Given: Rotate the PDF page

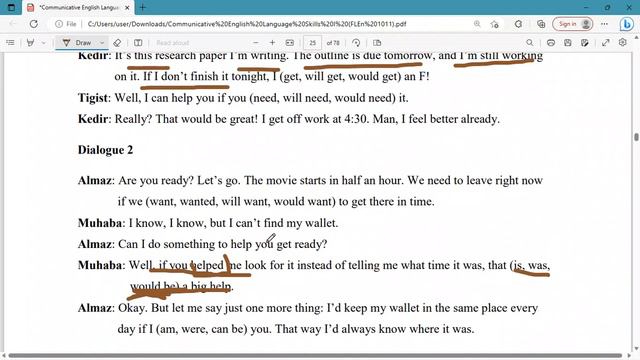Looking at the screenshot, I should coord(356,42).
